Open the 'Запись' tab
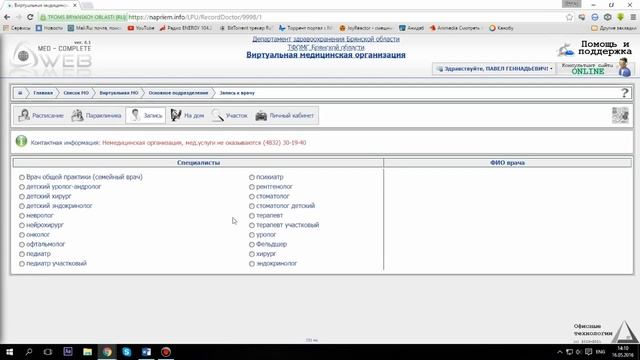The height and width of the screenshot is (360, 640). point(146,116)
